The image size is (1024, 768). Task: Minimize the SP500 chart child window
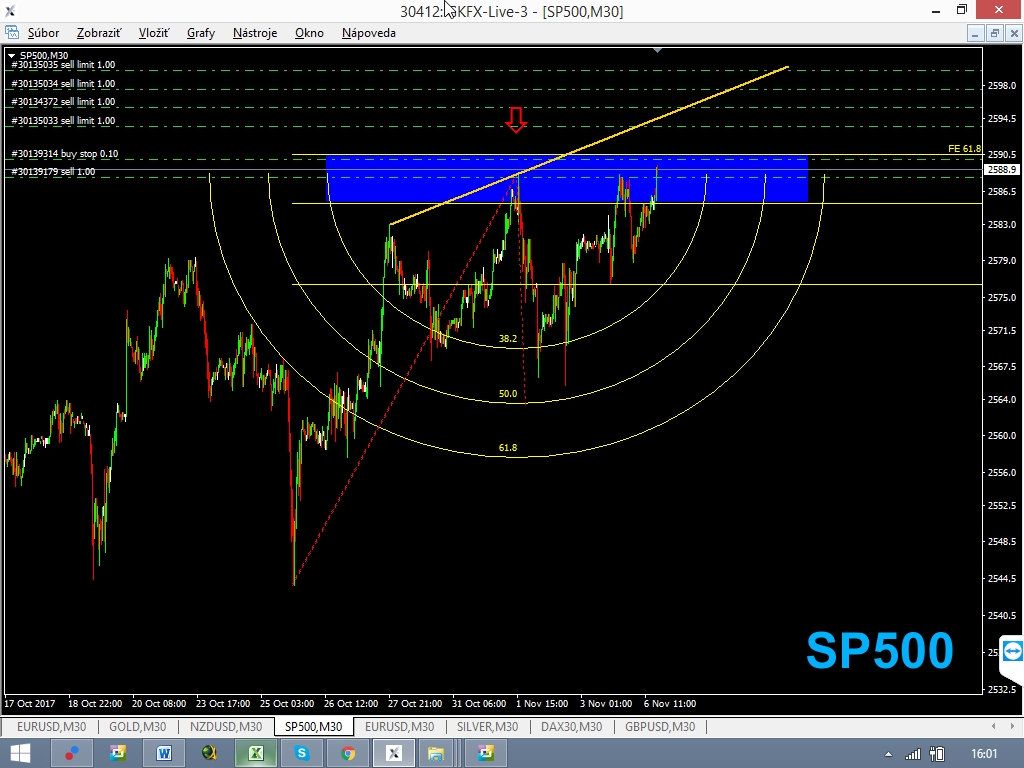975,33
